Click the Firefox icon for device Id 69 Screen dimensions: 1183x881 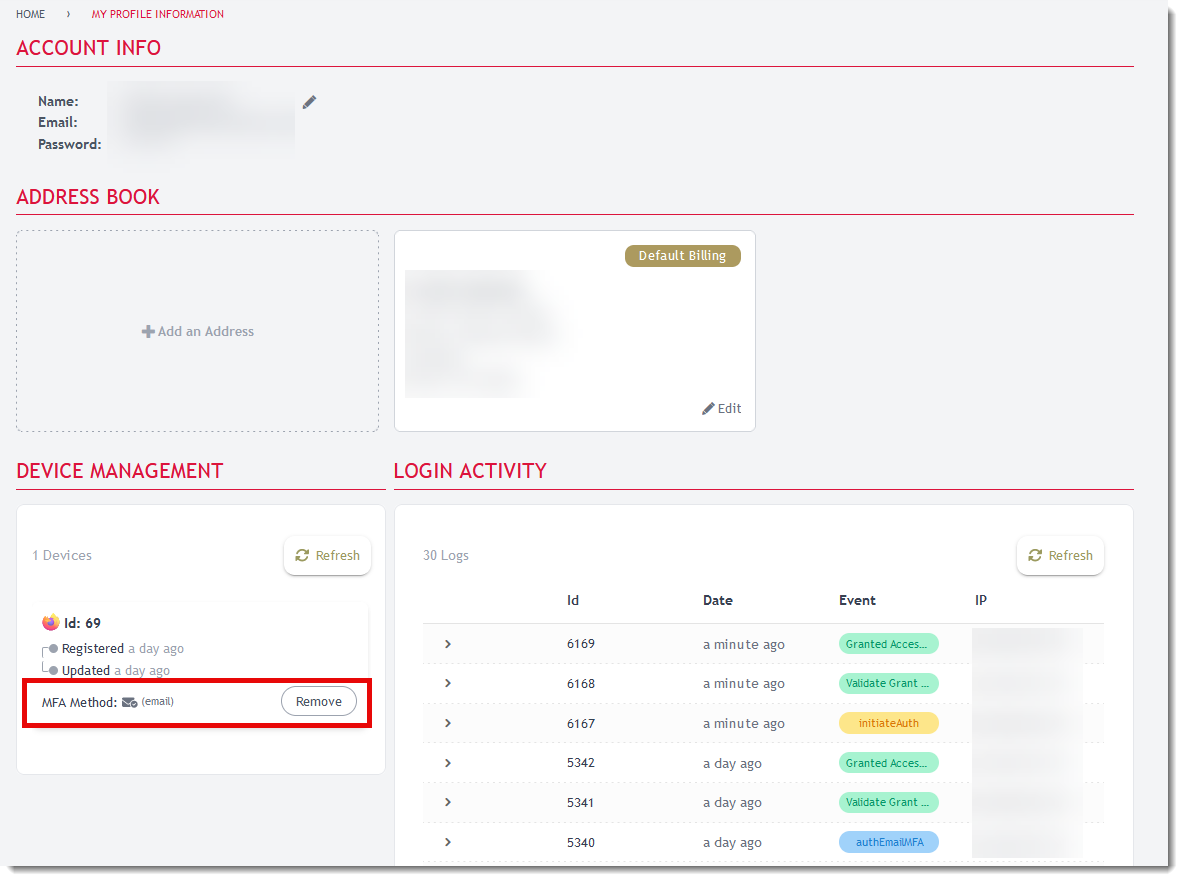click(51, 622)
